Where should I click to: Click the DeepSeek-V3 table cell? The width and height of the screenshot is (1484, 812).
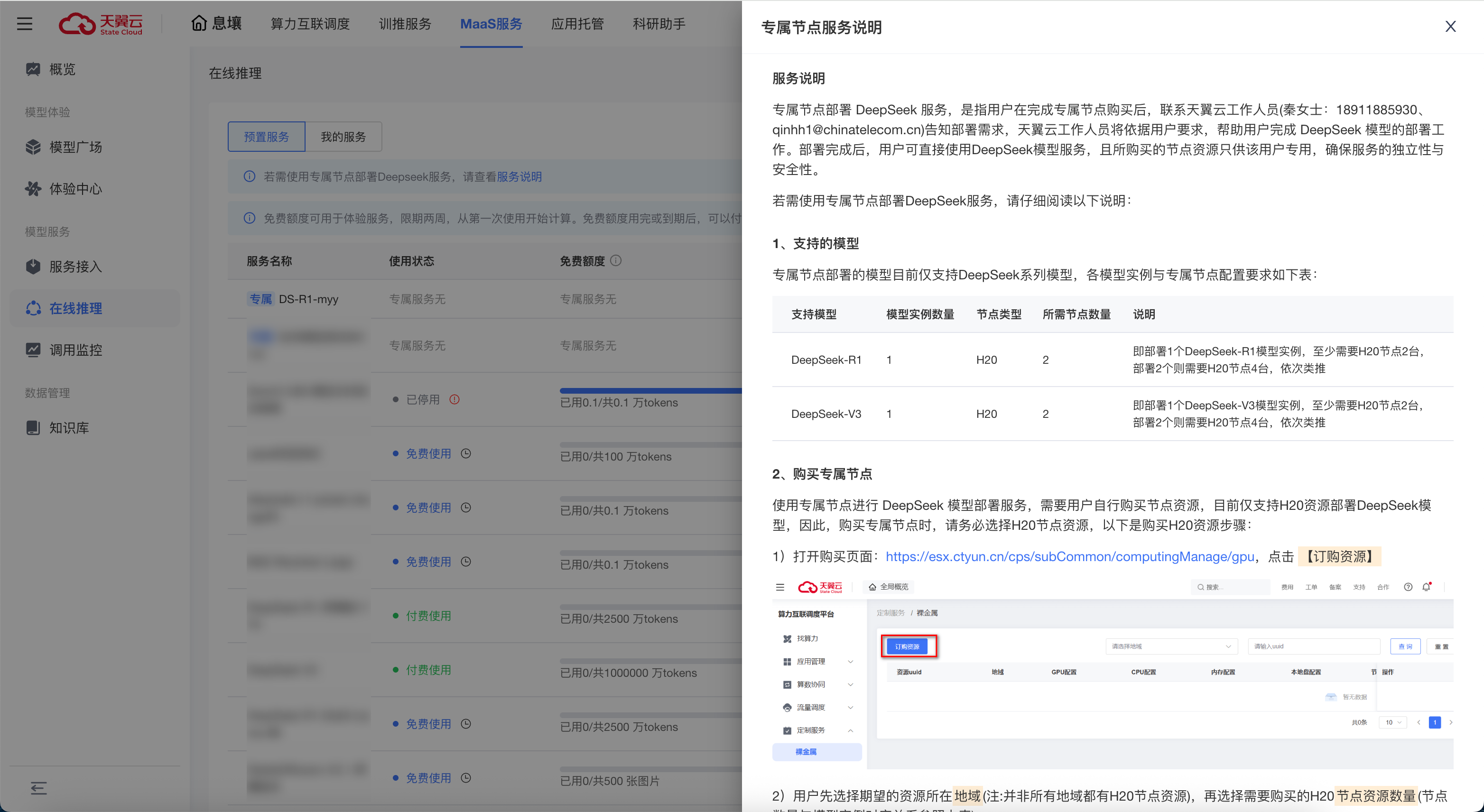[x=826, y=414]
